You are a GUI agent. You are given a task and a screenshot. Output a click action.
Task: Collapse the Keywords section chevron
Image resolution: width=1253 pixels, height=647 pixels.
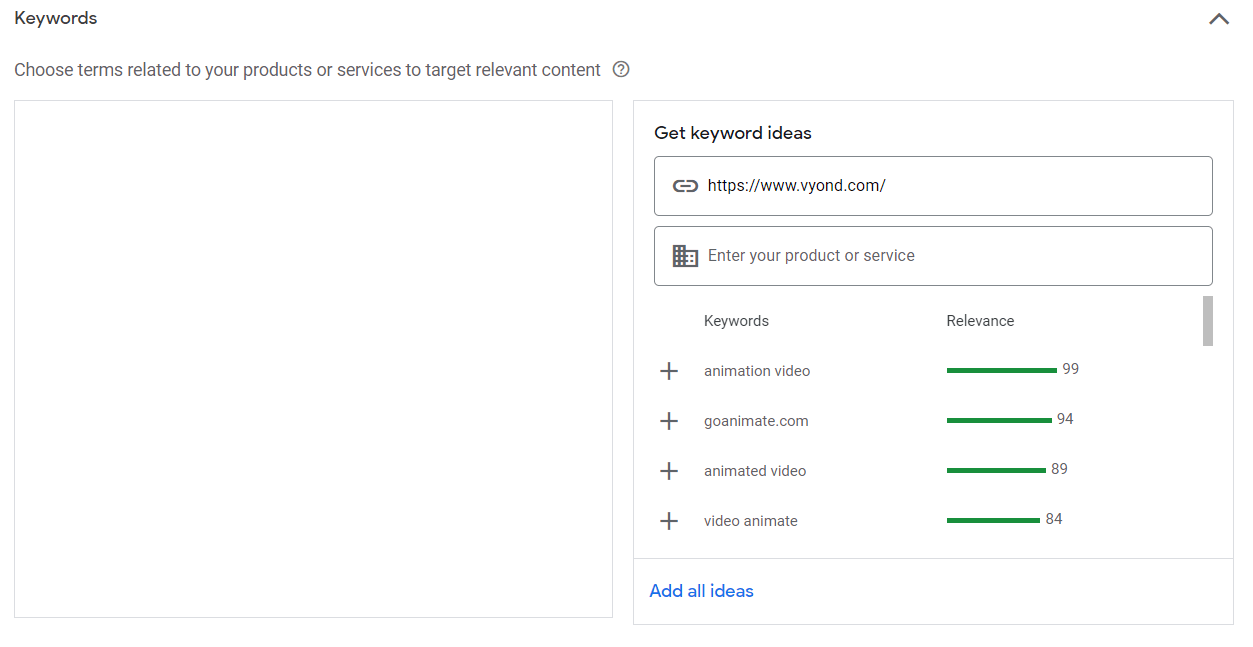1218,19
